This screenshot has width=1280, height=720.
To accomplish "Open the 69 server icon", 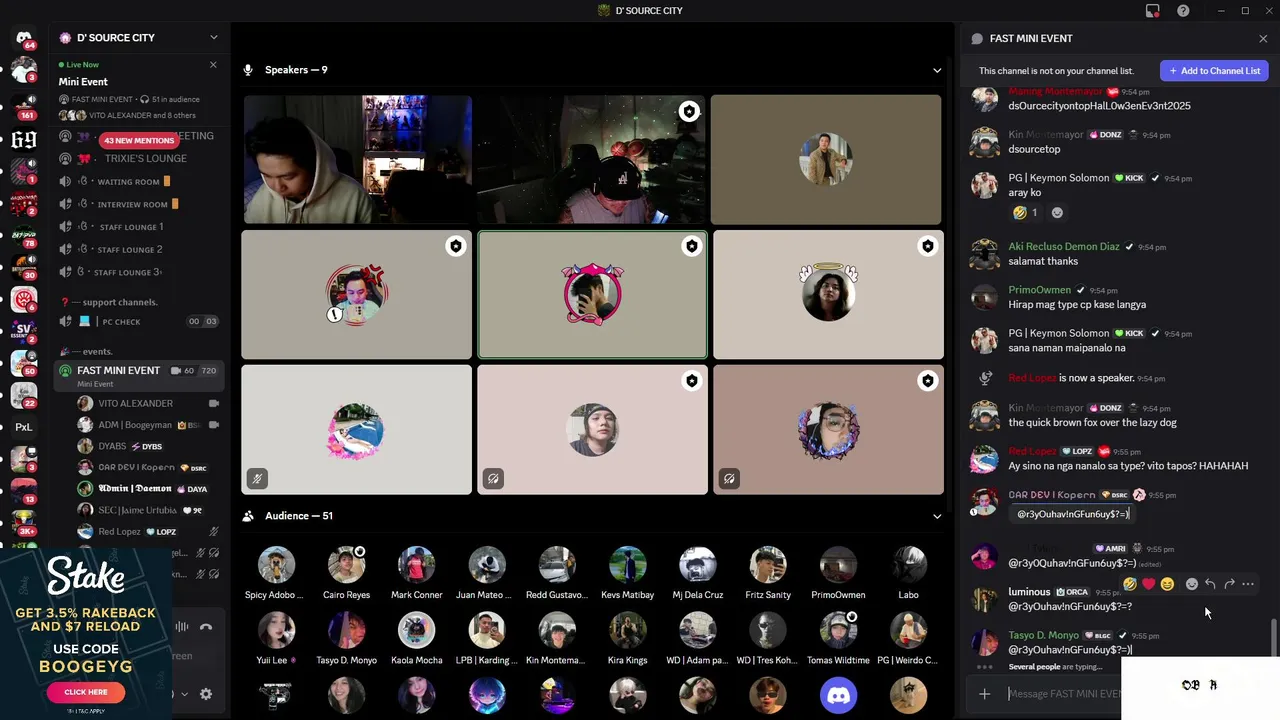I will (24, 139).
